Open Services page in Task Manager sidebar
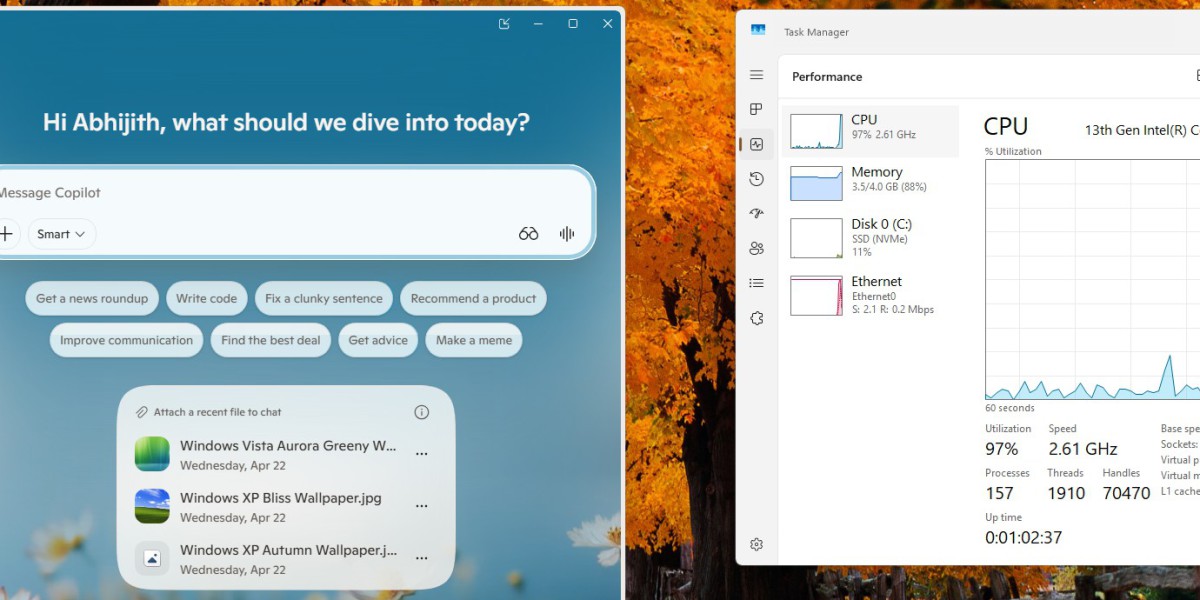Viewport: 1200px width, 600px height. (756, 318)
